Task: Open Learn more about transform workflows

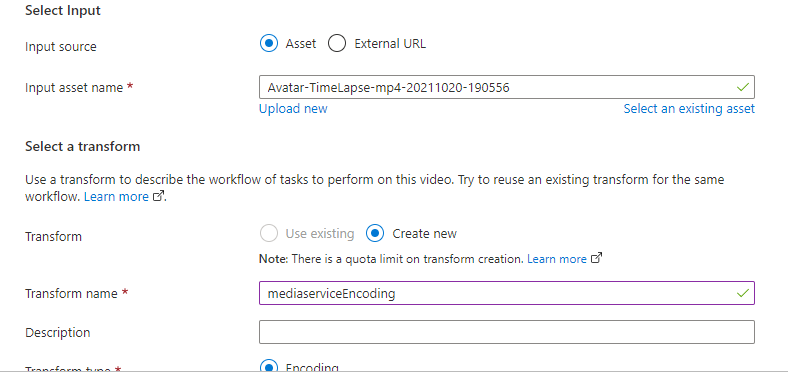Action: (x=116, y=197)
